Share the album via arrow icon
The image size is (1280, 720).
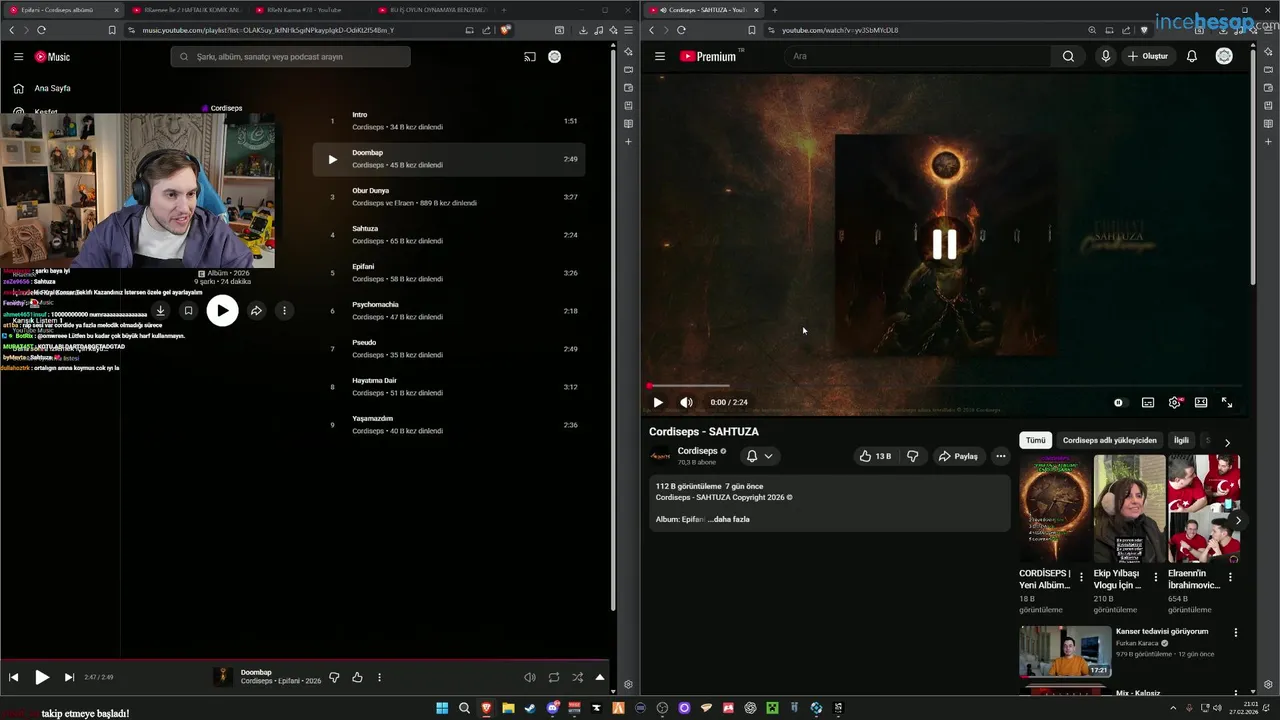pyautogui.click(x=256, y=311)
